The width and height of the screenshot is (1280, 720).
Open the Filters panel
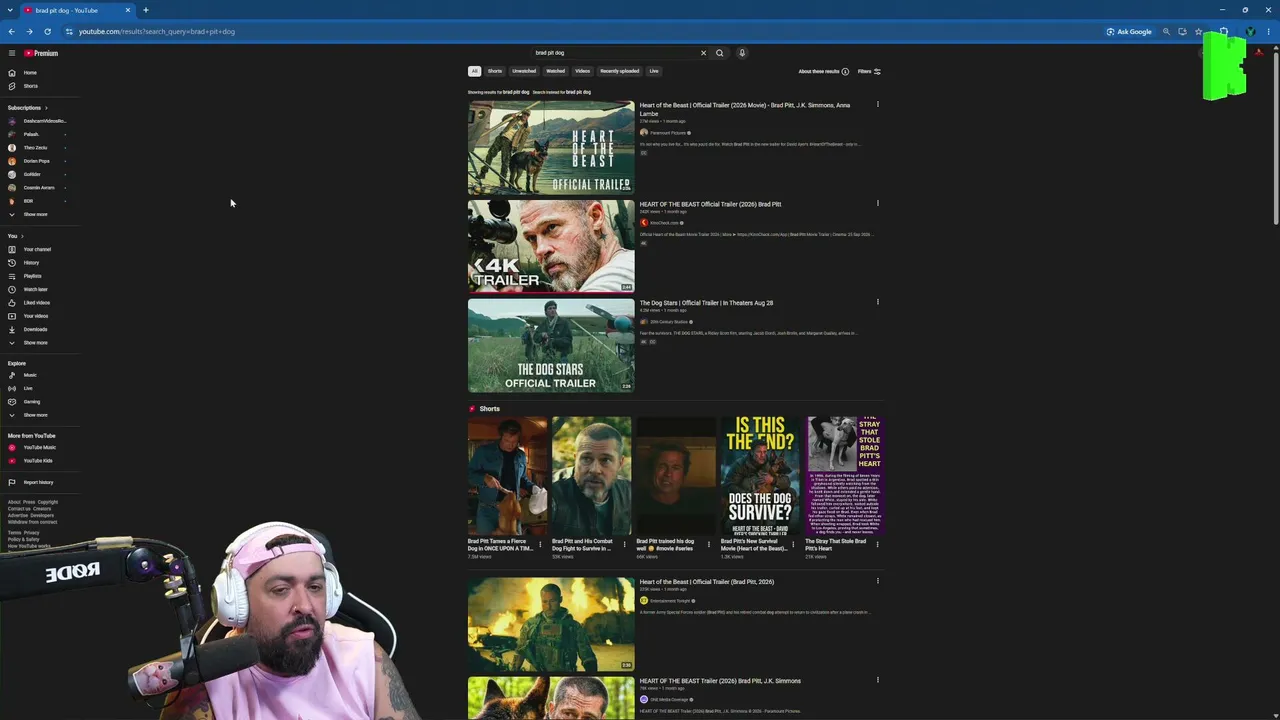click(x=869, y=71)
